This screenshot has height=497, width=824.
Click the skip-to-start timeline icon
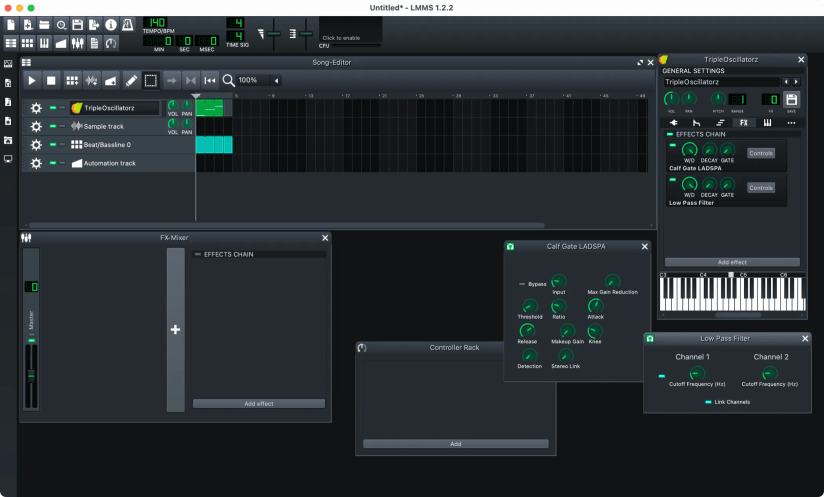click(x=210, y=80)
